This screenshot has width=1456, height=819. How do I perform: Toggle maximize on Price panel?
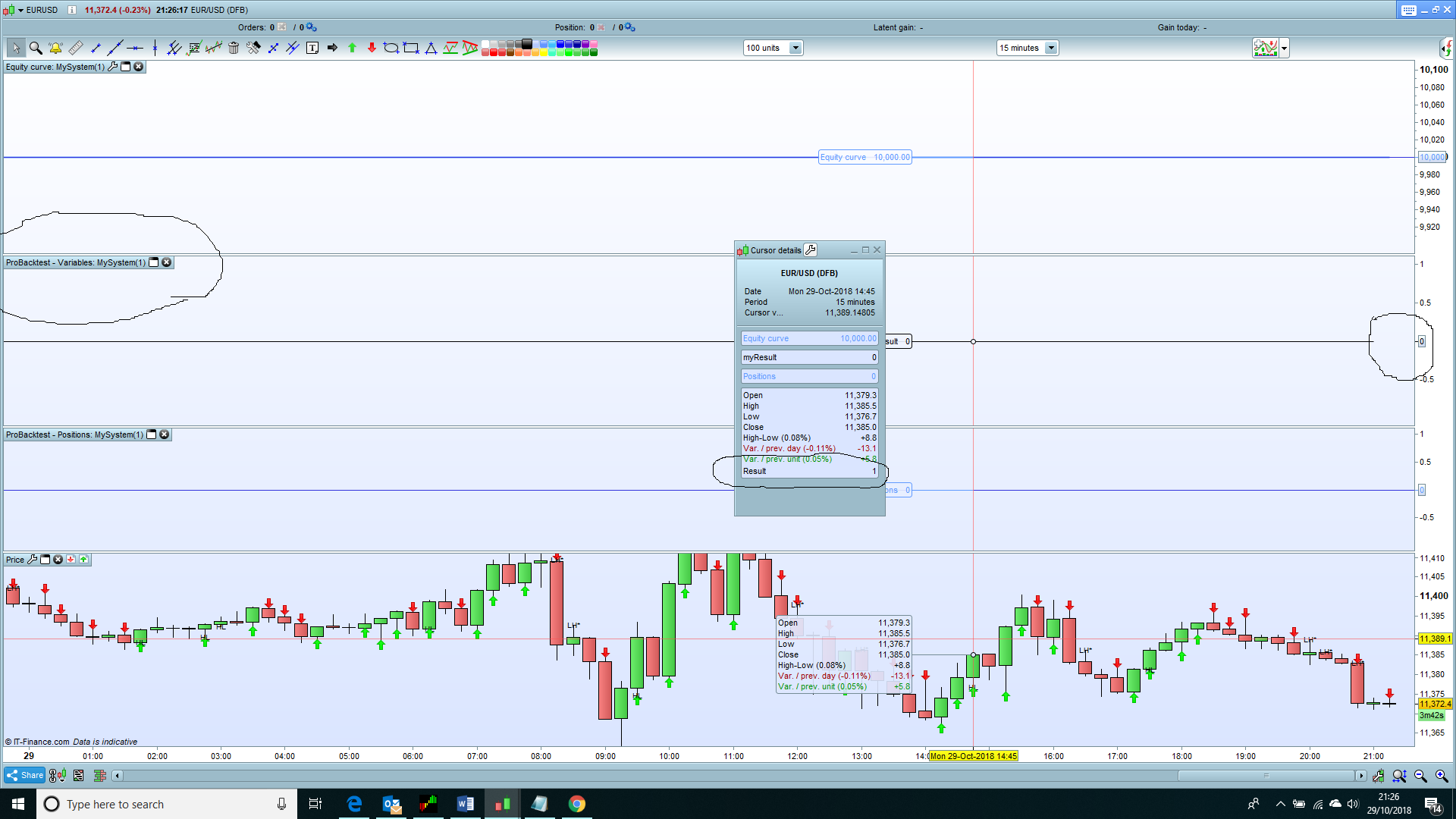(45, 560)
